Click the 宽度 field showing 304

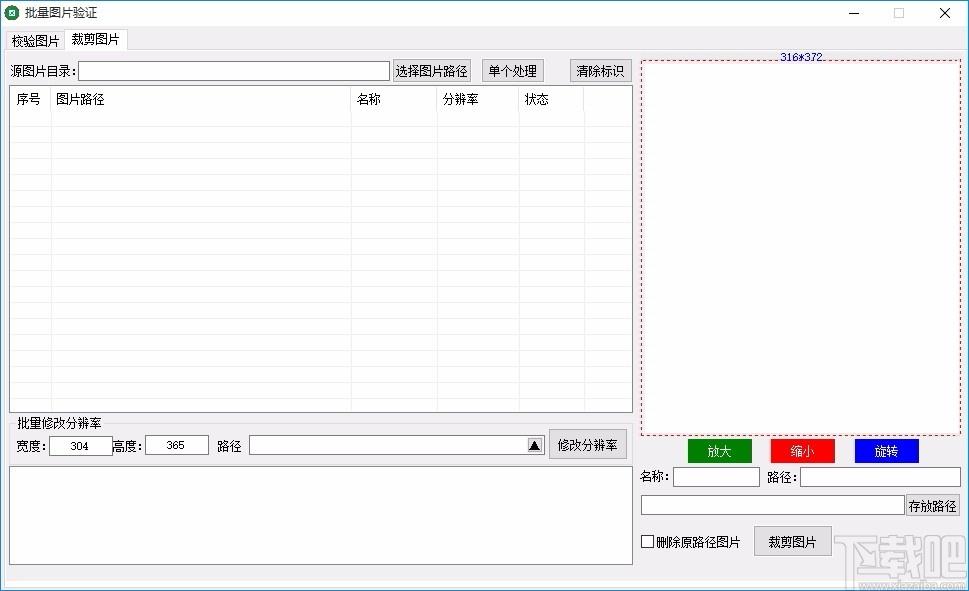(x=80, y=446)
